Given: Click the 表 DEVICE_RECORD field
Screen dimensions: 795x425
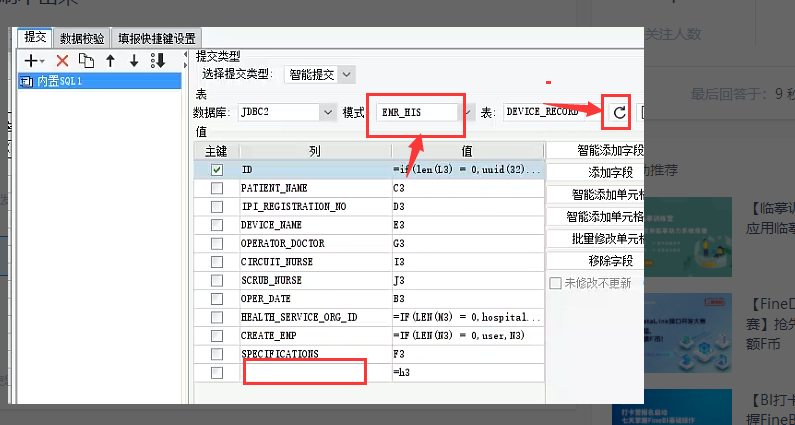Looking at the screenshot, I should point(543,112).
